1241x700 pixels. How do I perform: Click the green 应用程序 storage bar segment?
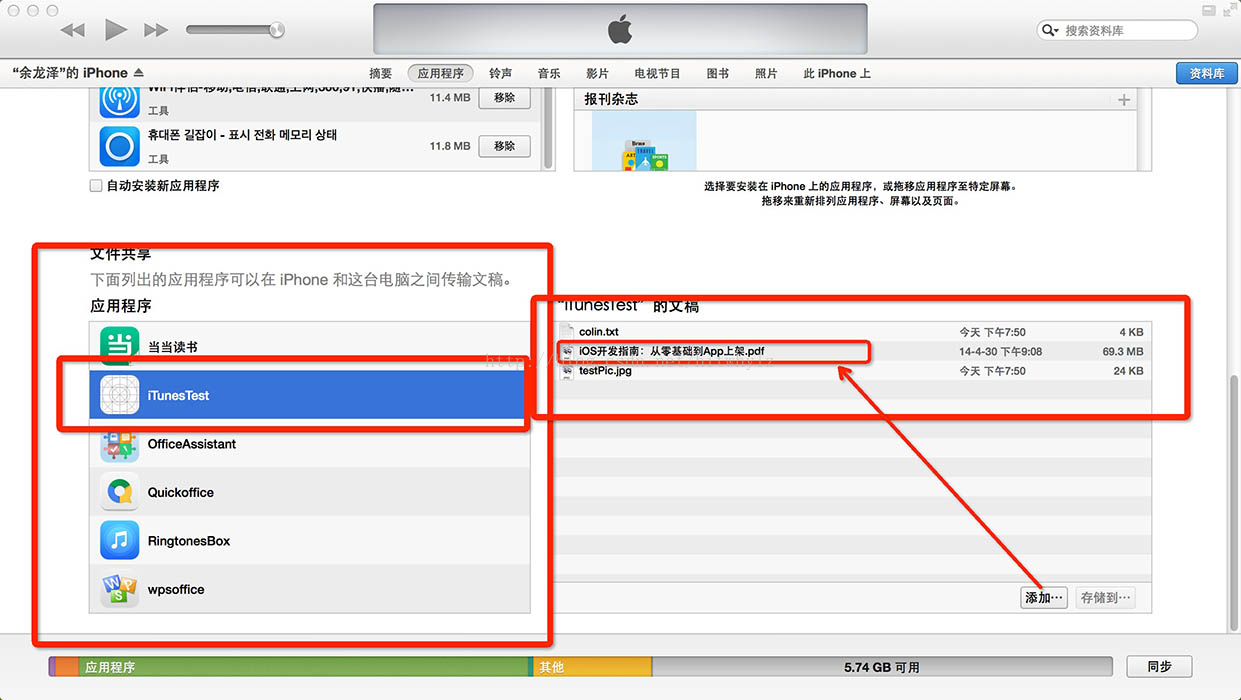pyautogui.click(x=303, y=667)
